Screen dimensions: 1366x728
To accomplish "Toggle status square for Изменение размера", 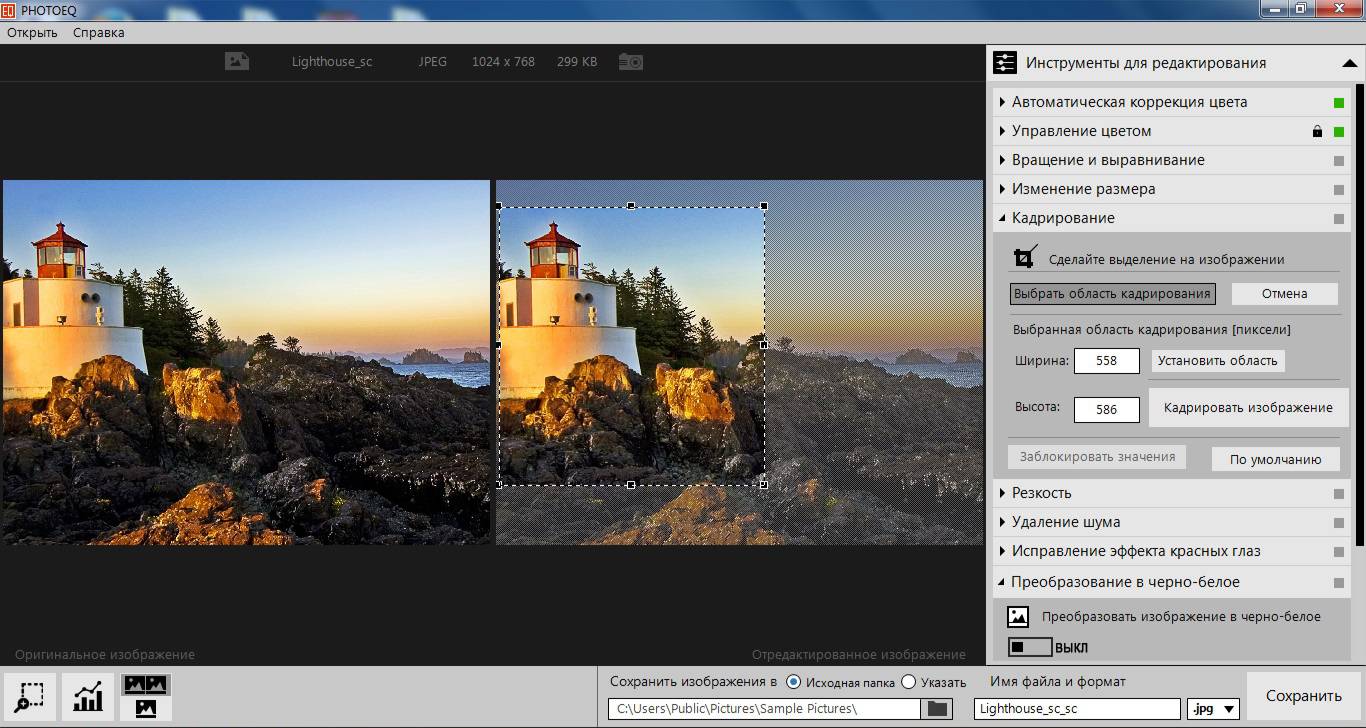I will pos(1338,189).
